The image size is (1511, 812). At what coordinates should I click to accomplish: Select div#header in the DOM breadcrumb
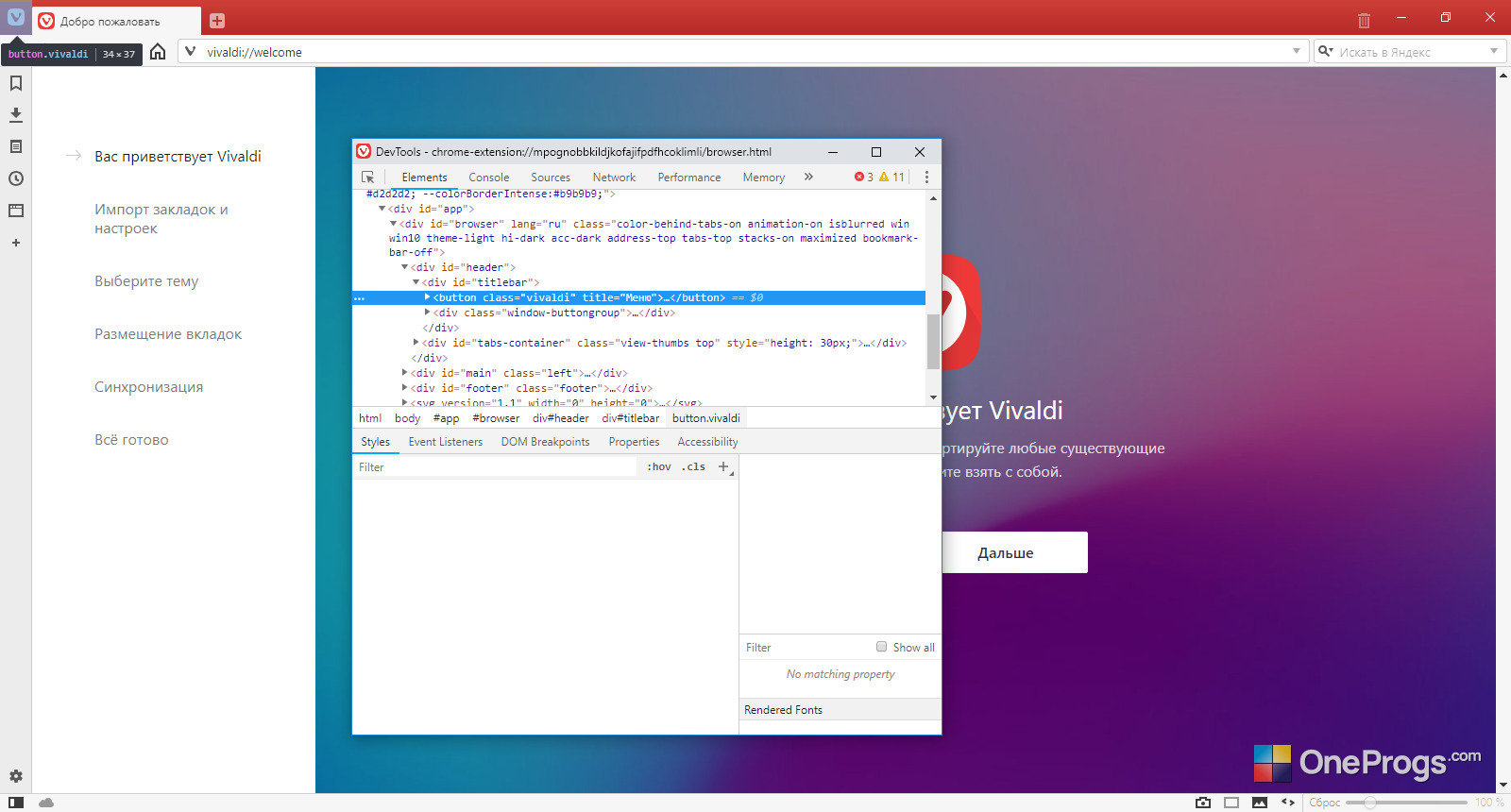(561, 418)
